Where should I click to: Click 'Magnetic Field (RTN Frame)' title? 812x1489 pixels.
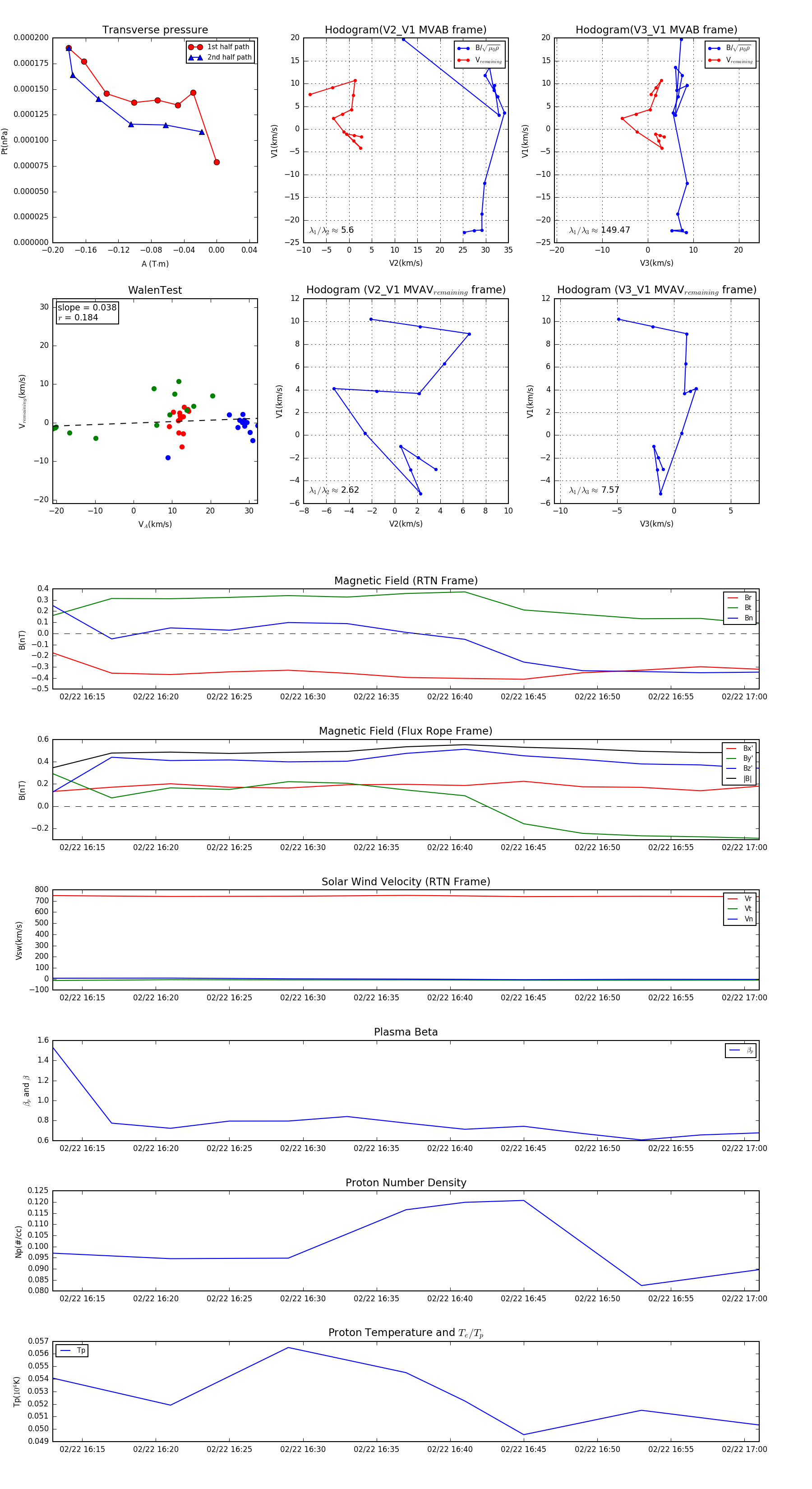point(406,581)
